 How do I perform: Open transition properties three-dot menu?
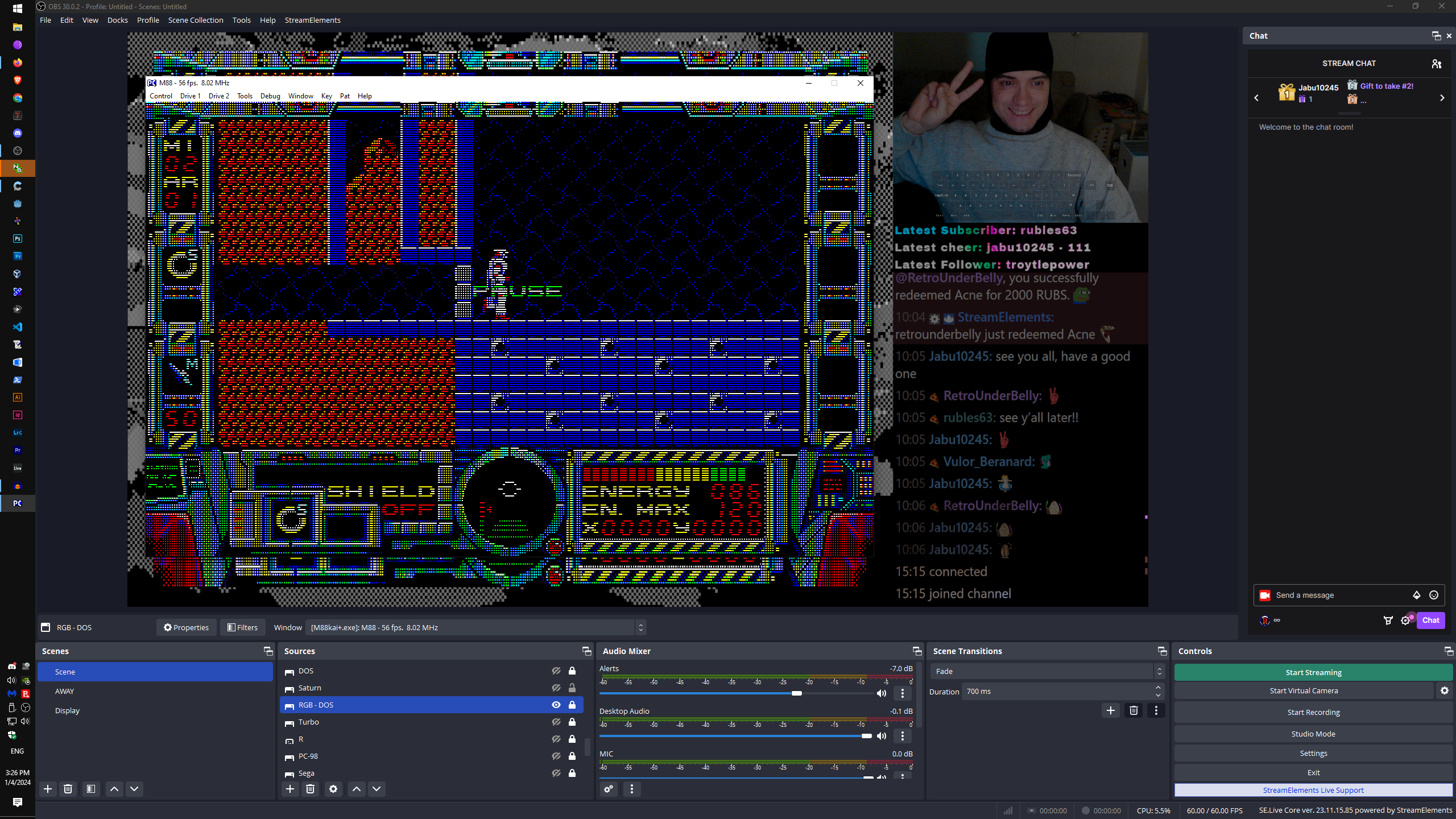(x=1156, y=710)
